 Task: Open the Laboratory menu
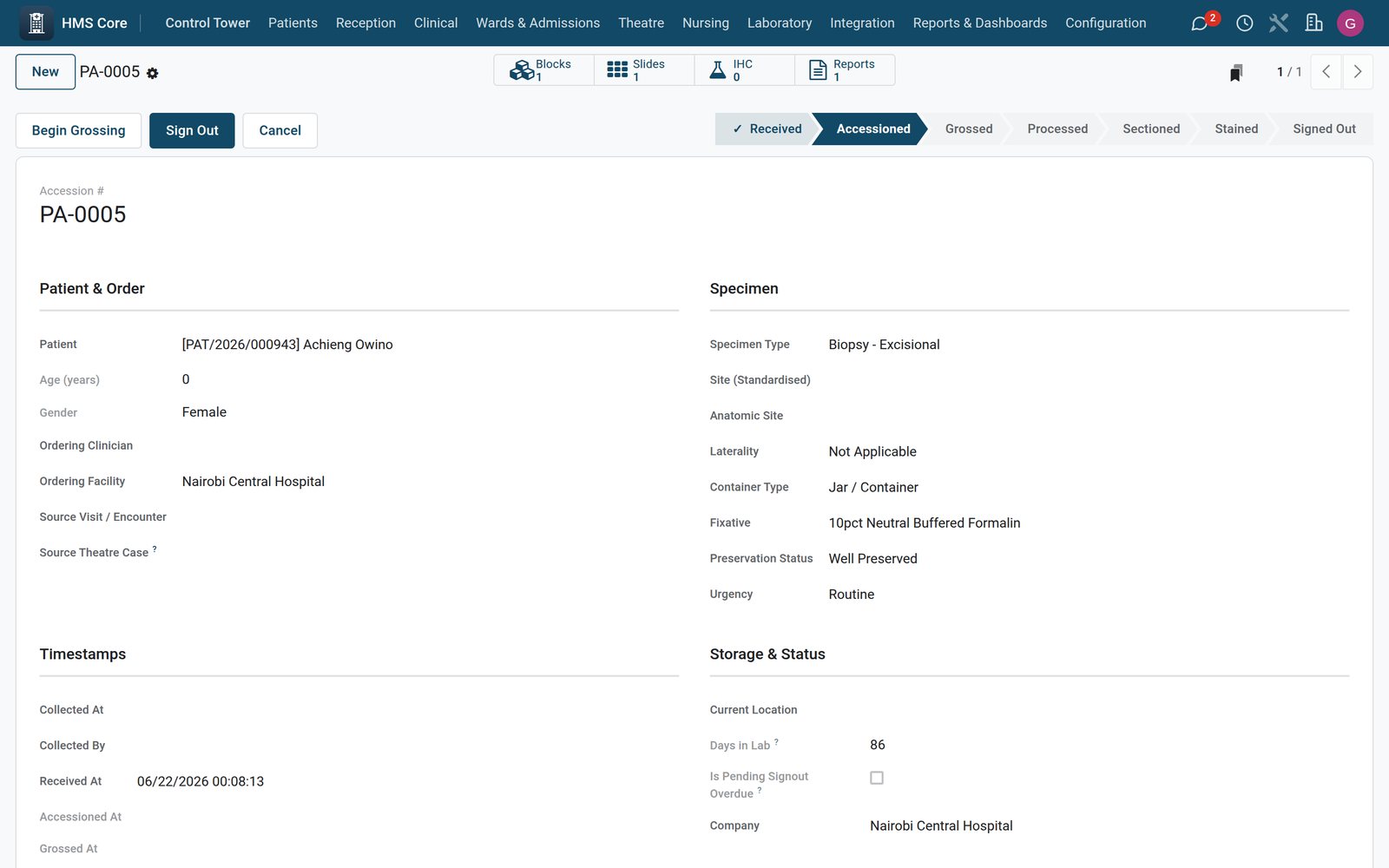point(780,23)
